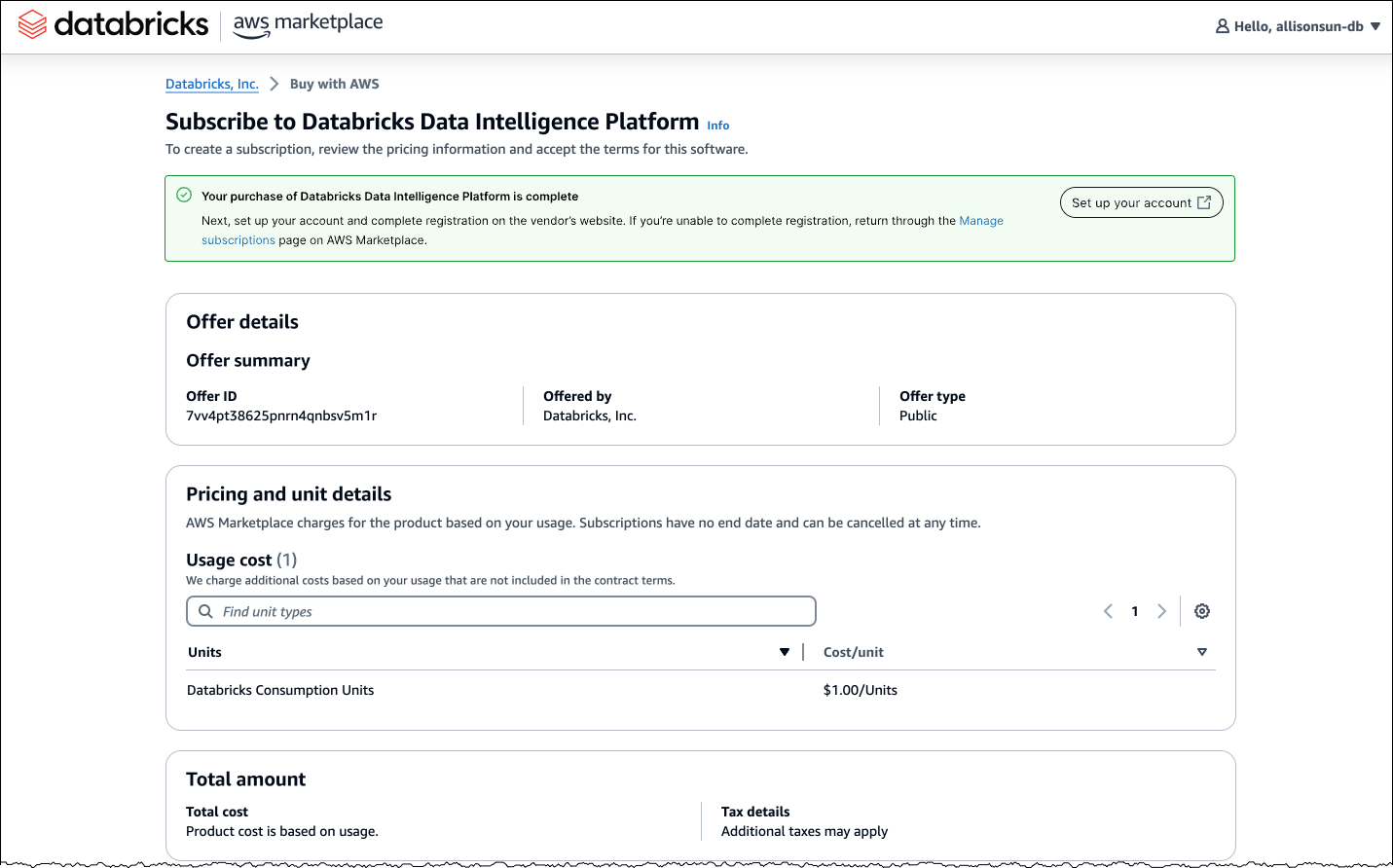Sort by Units column arrow
The width and height of the screenshot is (1393, 868).
(785, 652)
